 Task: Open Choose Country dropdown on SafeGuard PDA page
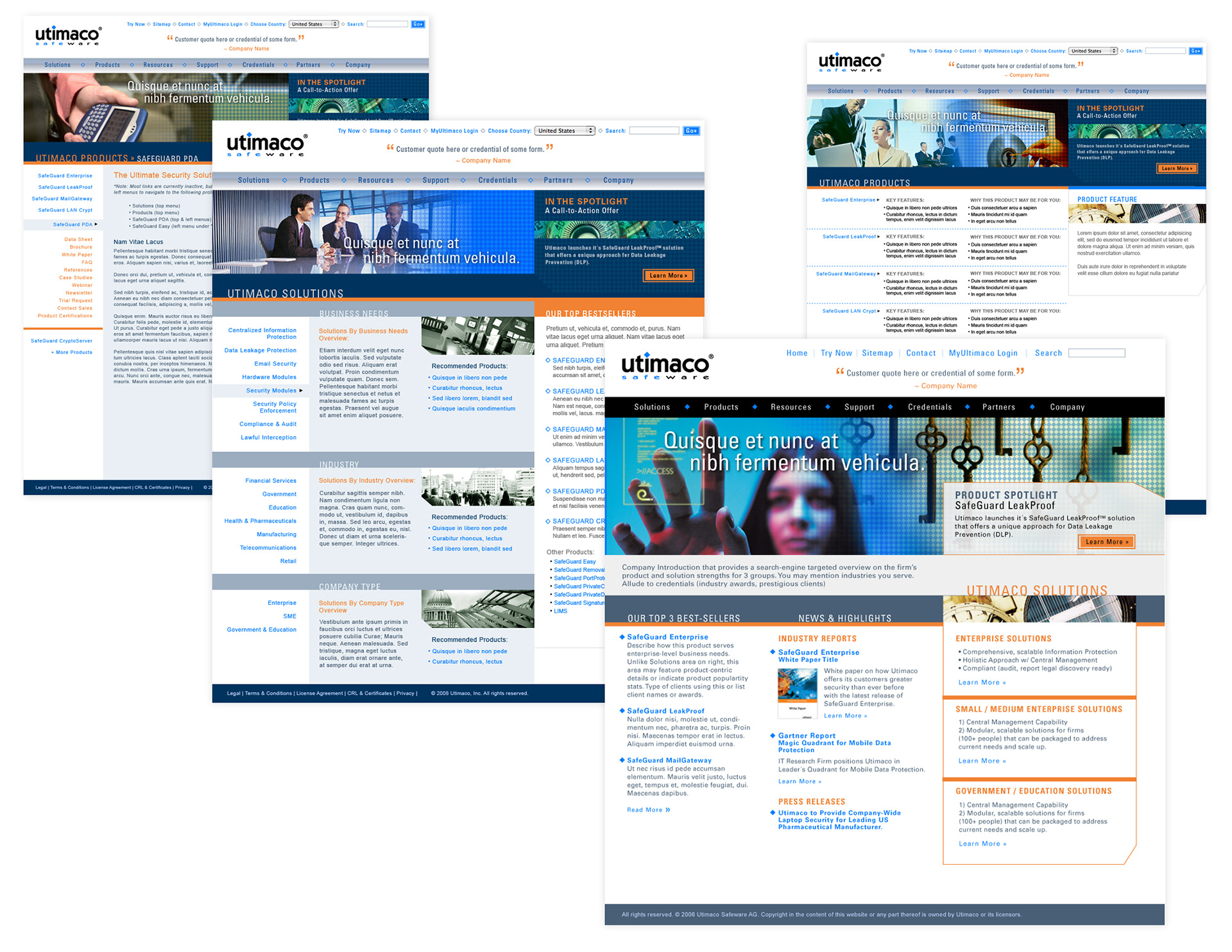coord(314,24)
